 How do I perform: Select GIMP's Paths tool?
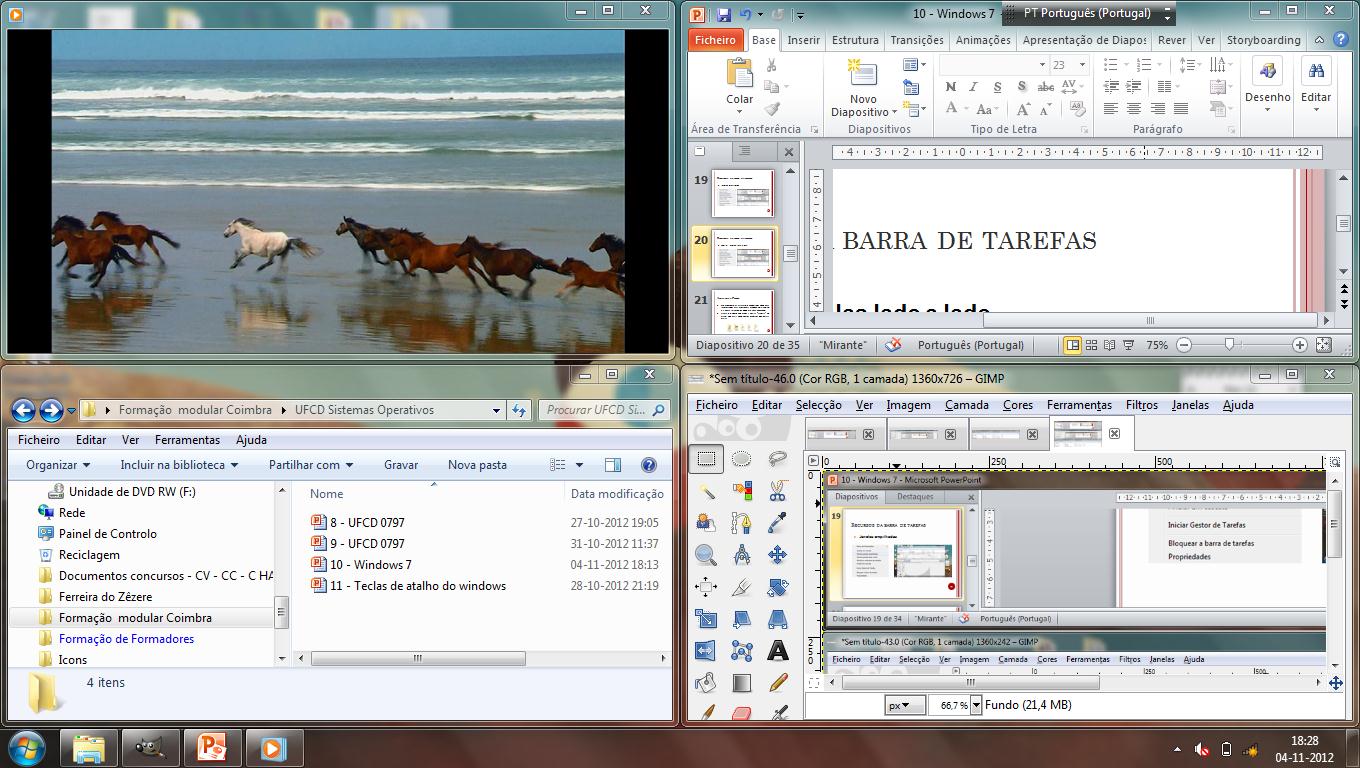[x=741, y=523]
